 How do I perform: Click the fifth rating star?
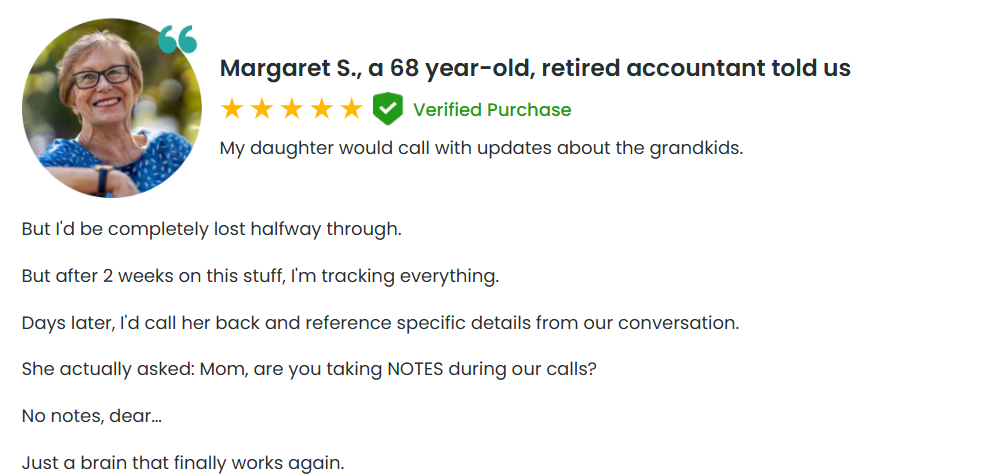point(352,109)
